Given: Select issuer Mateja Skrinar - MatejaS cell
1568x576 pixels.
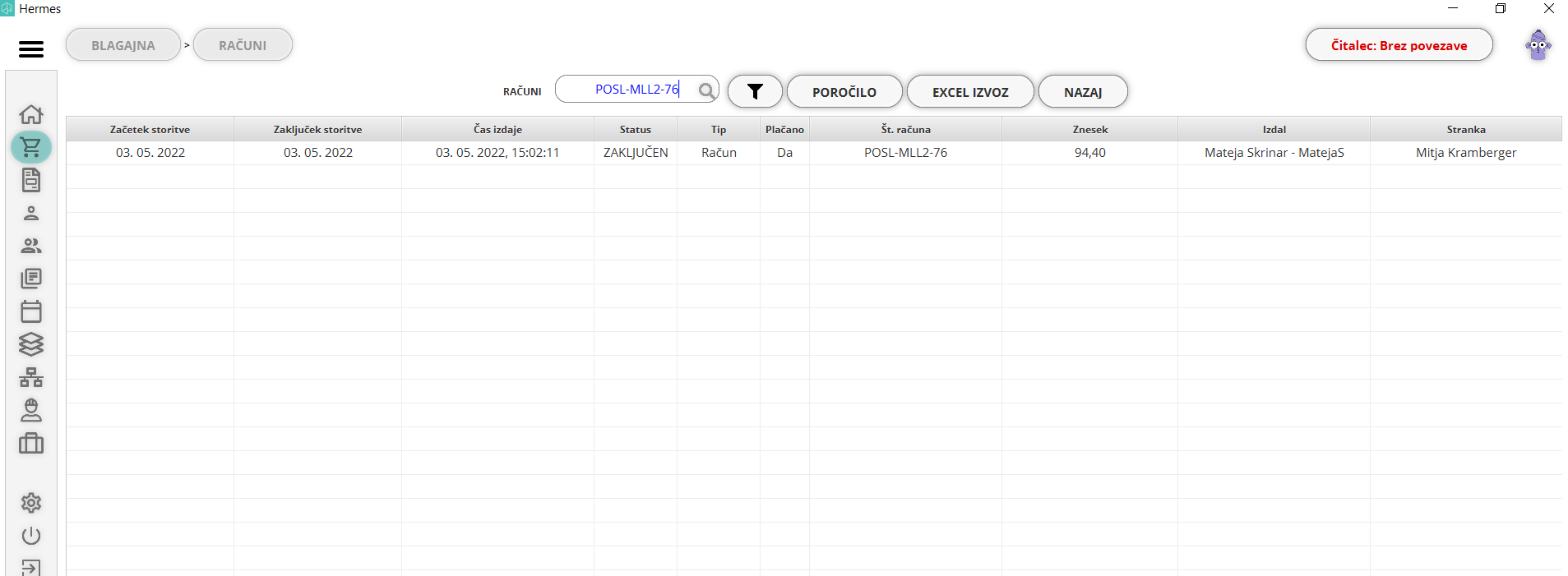Looking at the screenshot, I should [x=1274, y=153].
